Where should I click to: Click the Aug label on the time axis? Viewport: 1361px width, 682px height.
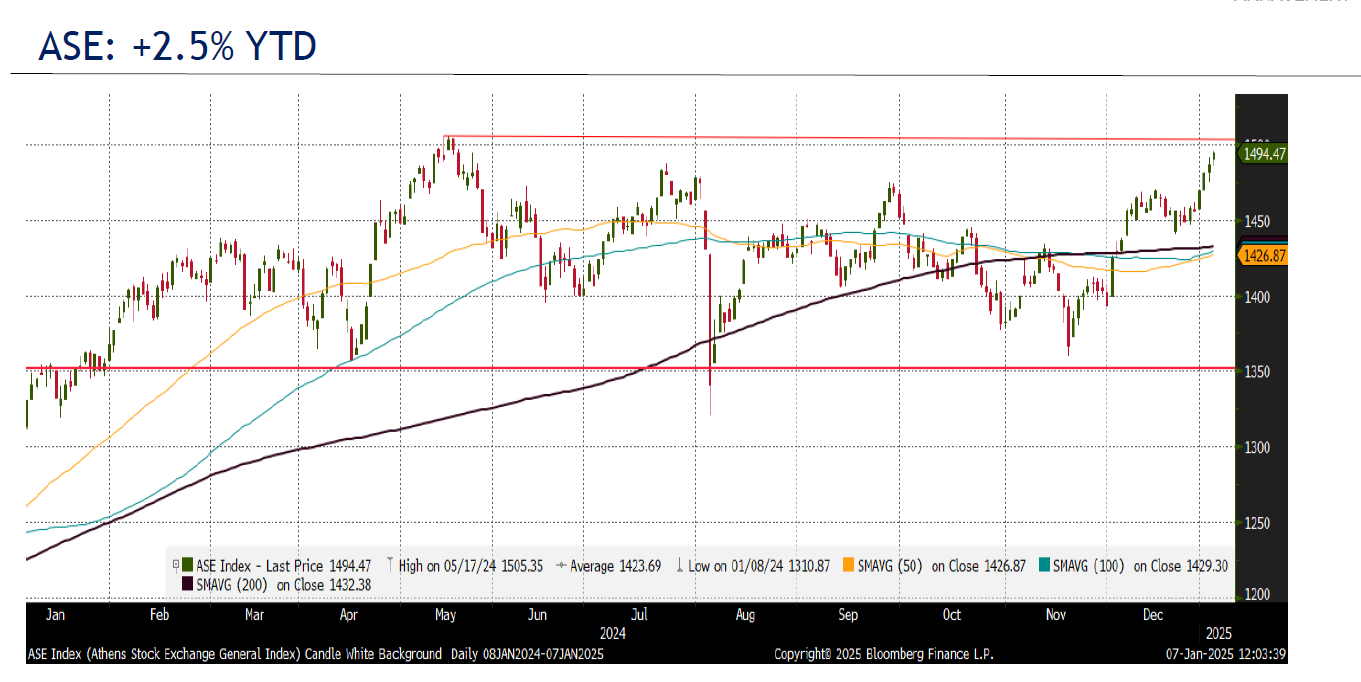point(746,614)
